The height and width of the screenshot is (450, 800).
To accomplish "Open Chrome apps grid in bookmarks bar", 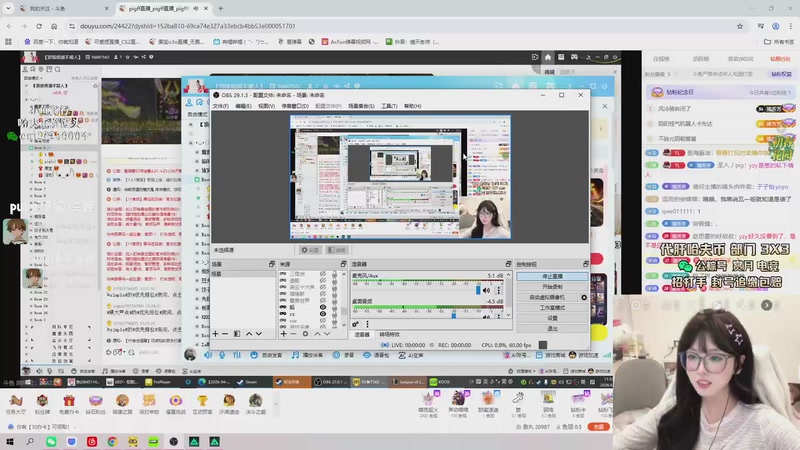I will pos(8,42).
